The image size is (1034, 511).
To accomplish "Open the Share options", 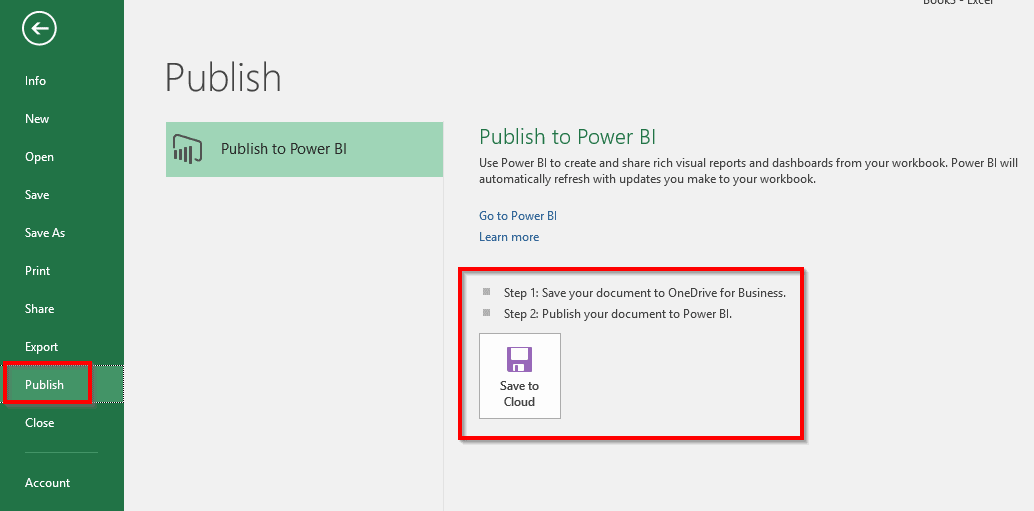I will [x=40, y=309].
